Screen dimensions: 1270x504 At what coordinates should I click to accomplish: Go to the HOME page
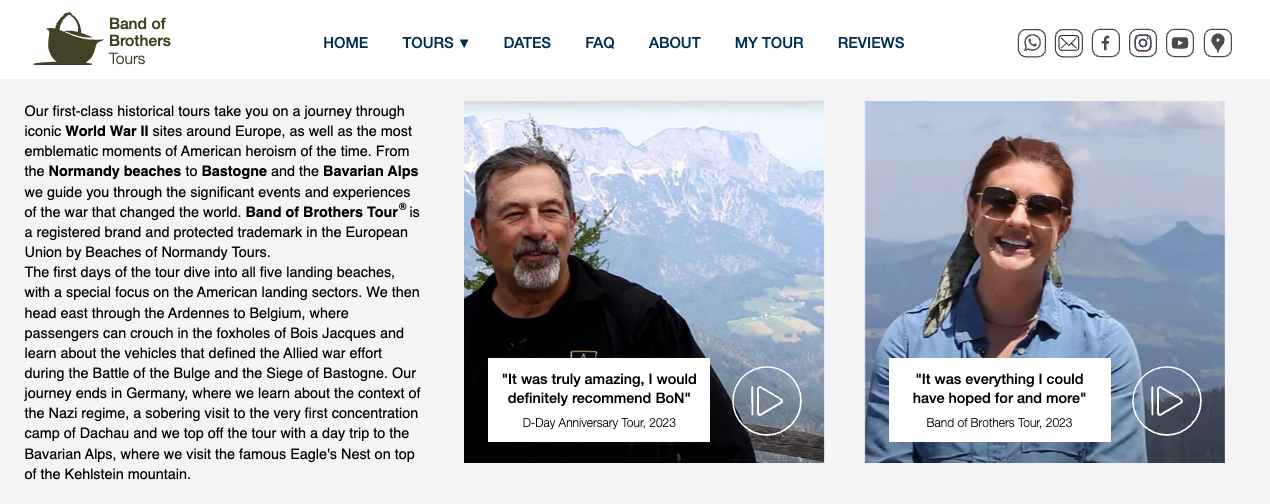pos(346,43)
